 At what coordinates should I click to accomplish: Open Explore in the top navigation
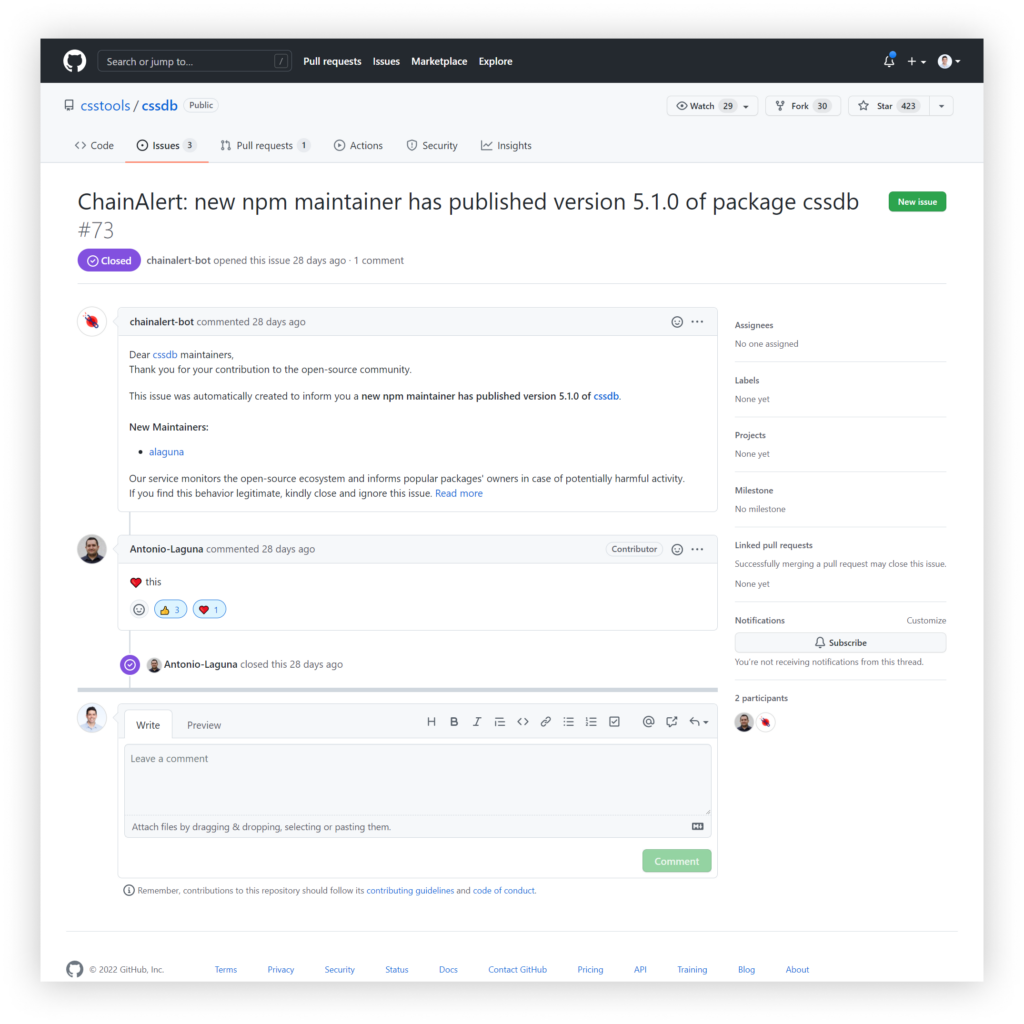point(495,61)
